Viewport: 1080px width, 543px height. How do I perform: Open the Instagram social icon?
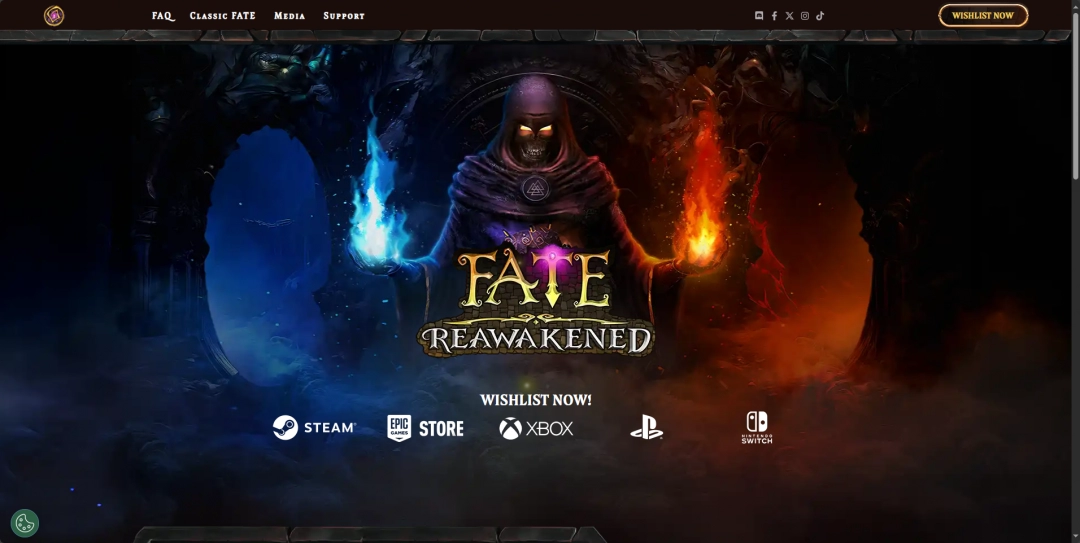[x=804, y=16]
